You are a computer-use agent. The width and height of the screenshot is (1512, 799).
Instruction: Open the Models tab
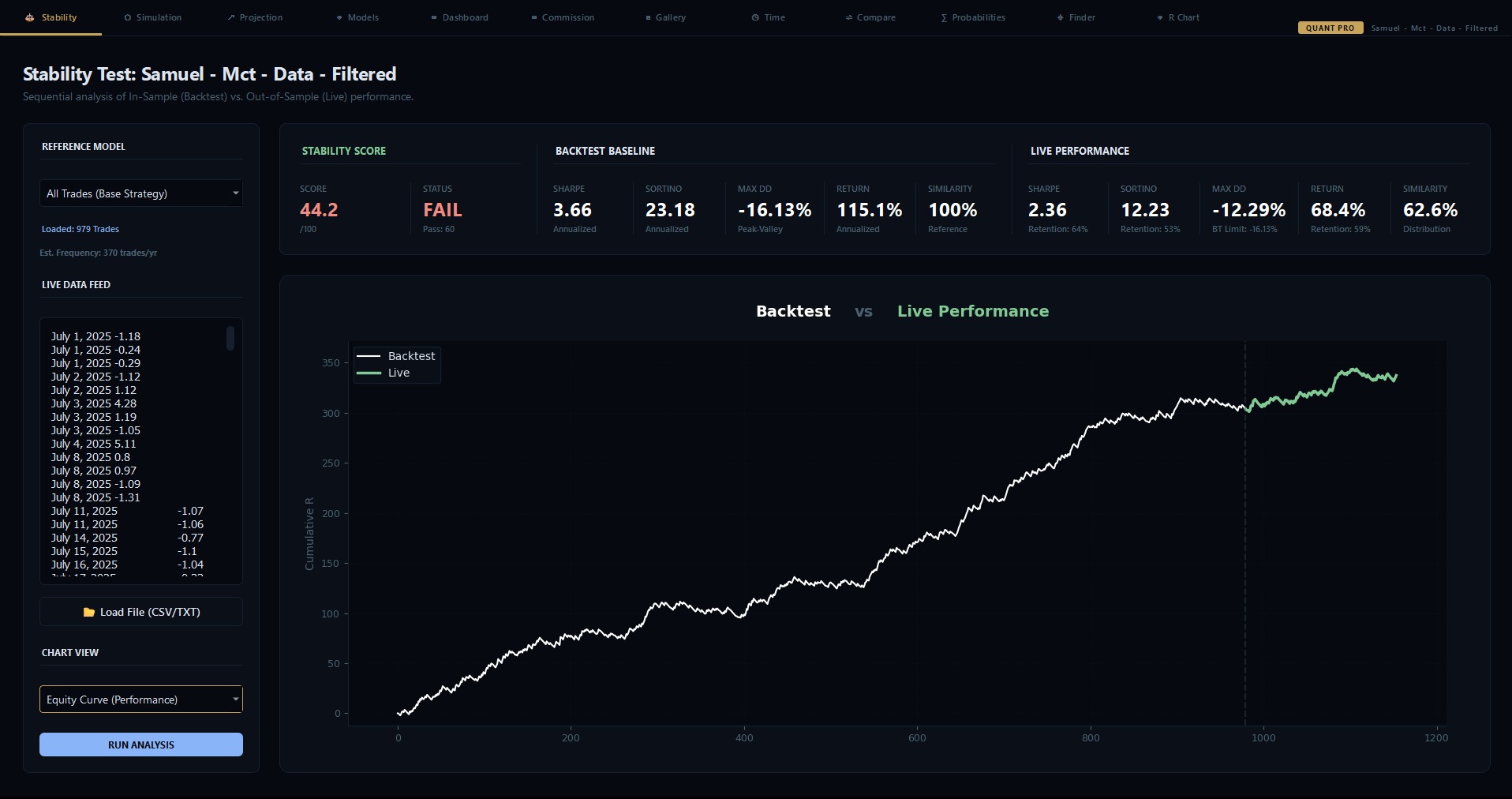[x=357, y=17]
